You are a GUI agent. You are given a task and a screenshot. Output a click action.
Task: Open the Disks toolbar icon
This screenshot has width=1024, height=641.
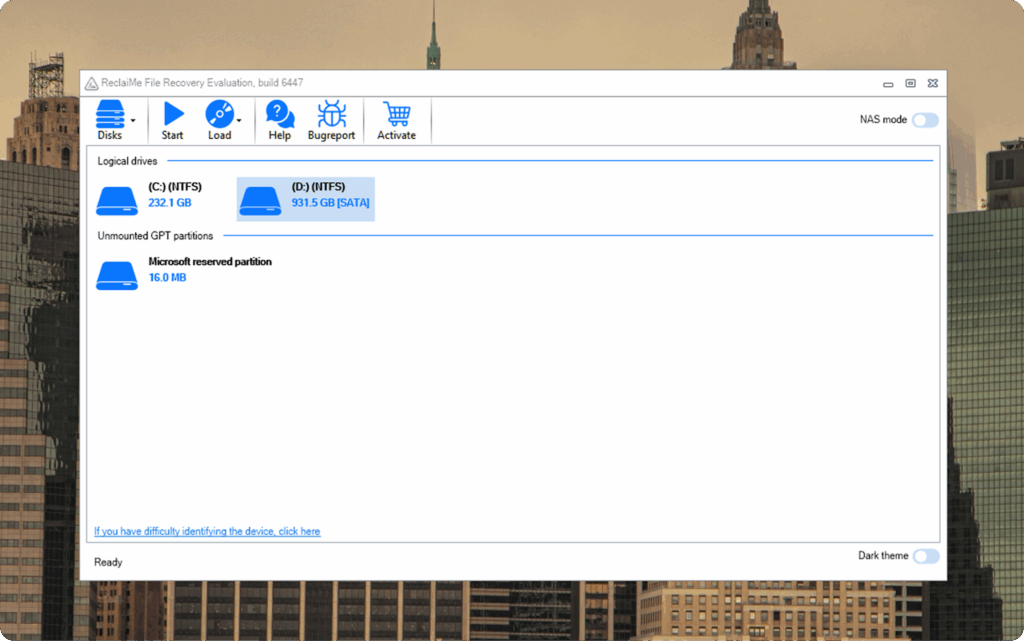click(110, 114)
